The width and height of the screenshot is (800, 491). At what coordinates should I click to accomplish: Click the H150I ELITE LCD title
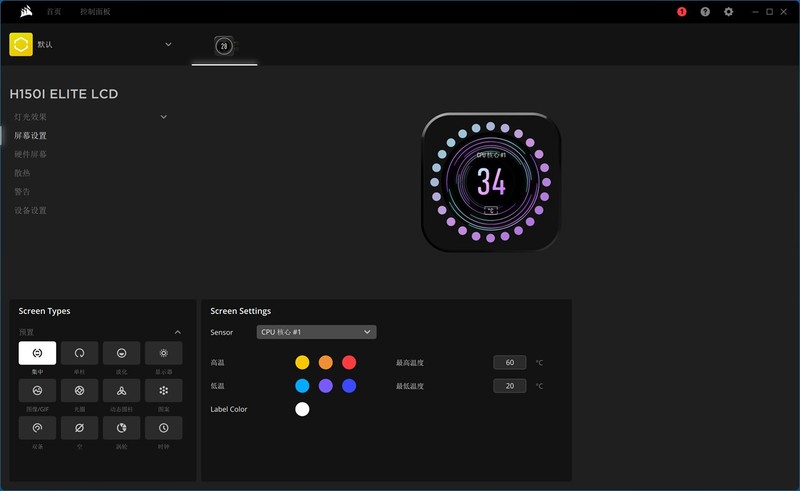pos(64,94)
